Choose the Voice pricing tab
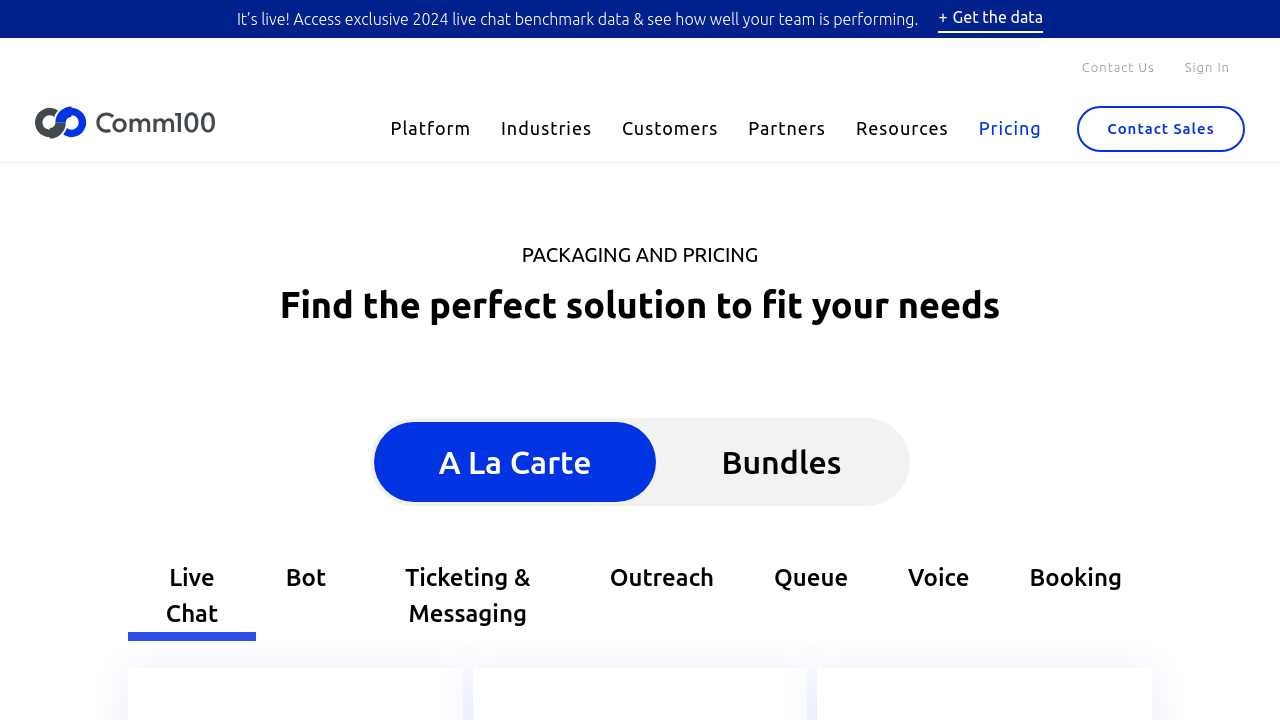The image size is (1280, 720). (x=938, y=578)
